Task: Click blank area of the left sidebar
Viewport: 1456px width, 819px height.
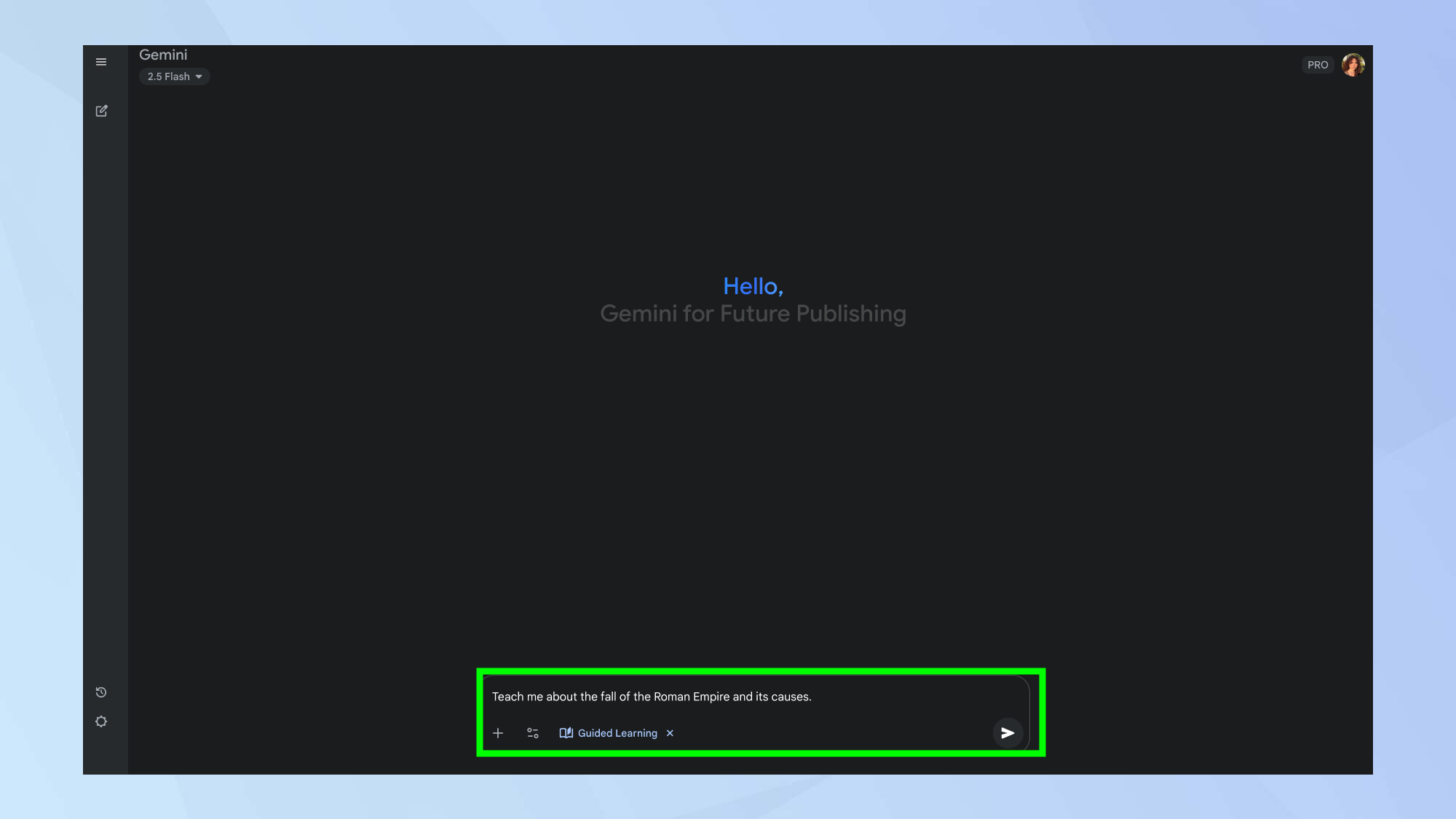Action: [x=106, y=400]
